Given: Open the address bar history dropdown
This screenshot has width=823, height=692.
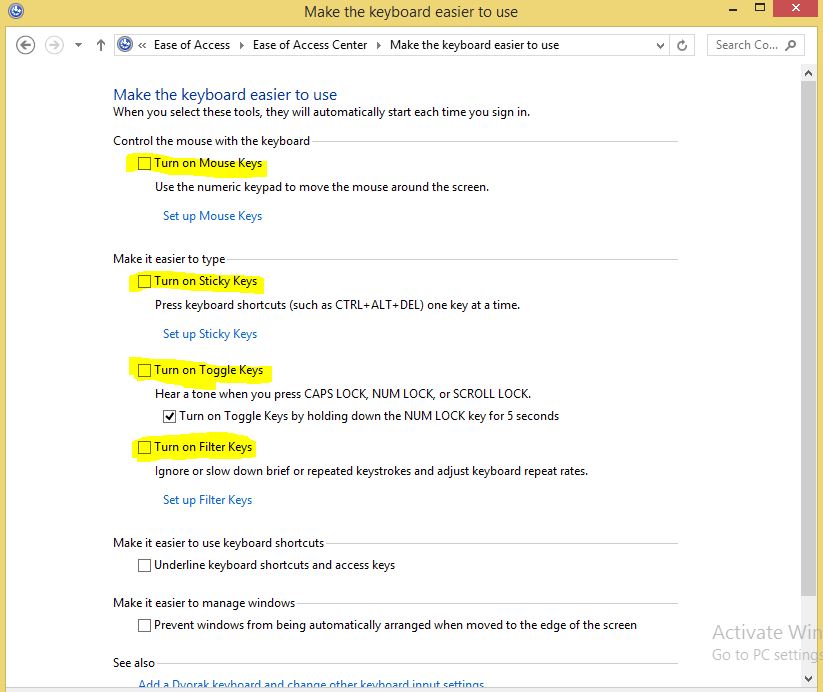Looking at the screenshot, I should tap(660, 46).
